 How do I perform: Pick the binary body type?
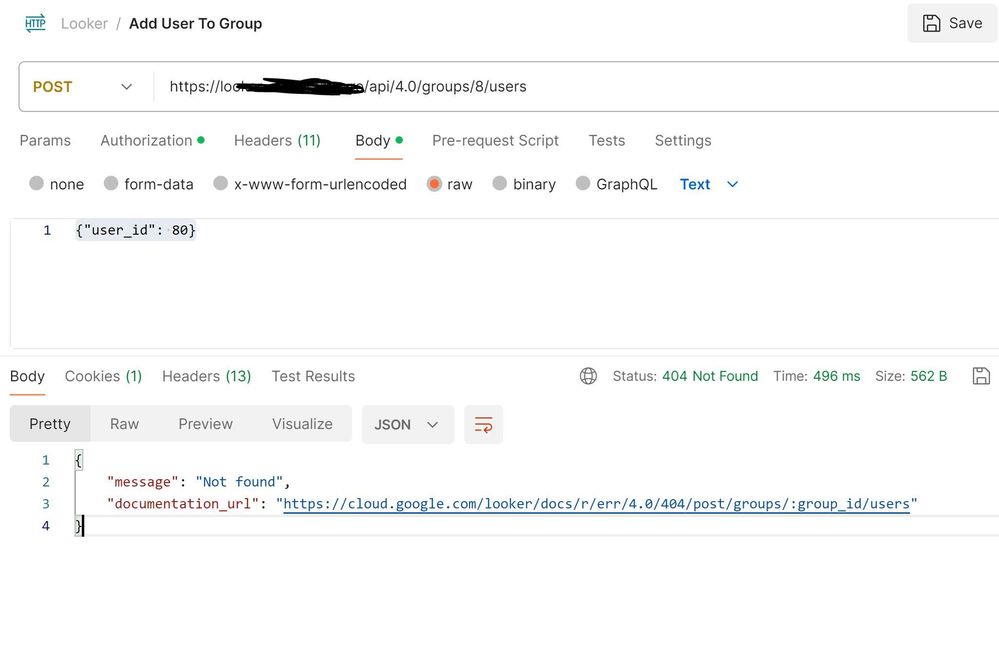click(500, 184)
